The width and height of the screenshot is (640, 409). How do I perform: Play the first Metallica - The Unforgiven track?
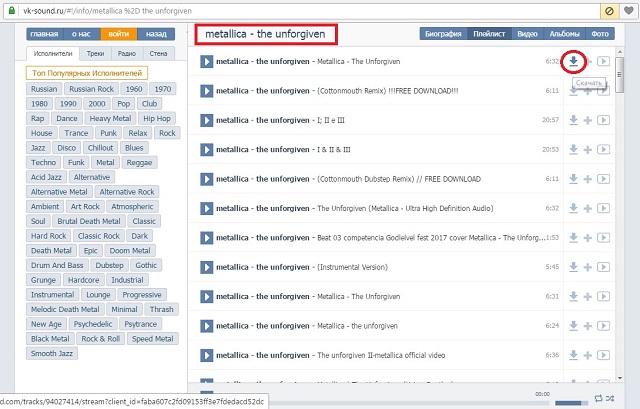click(207, 62)
